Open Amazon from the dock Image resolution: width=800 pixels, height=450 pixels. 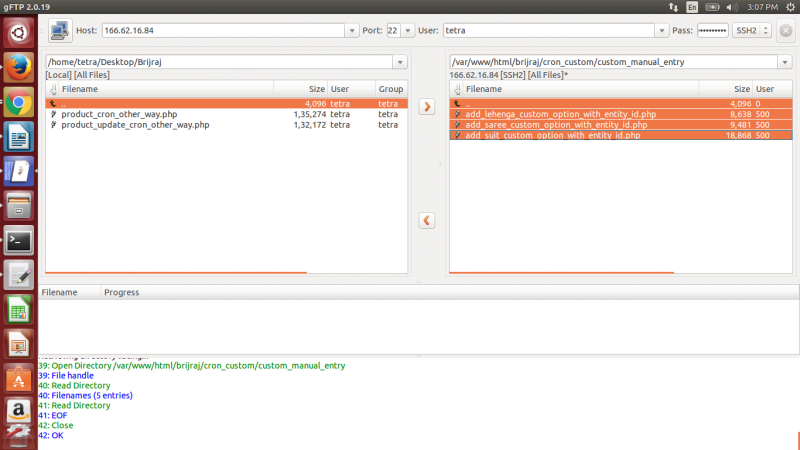pos(19,411)
